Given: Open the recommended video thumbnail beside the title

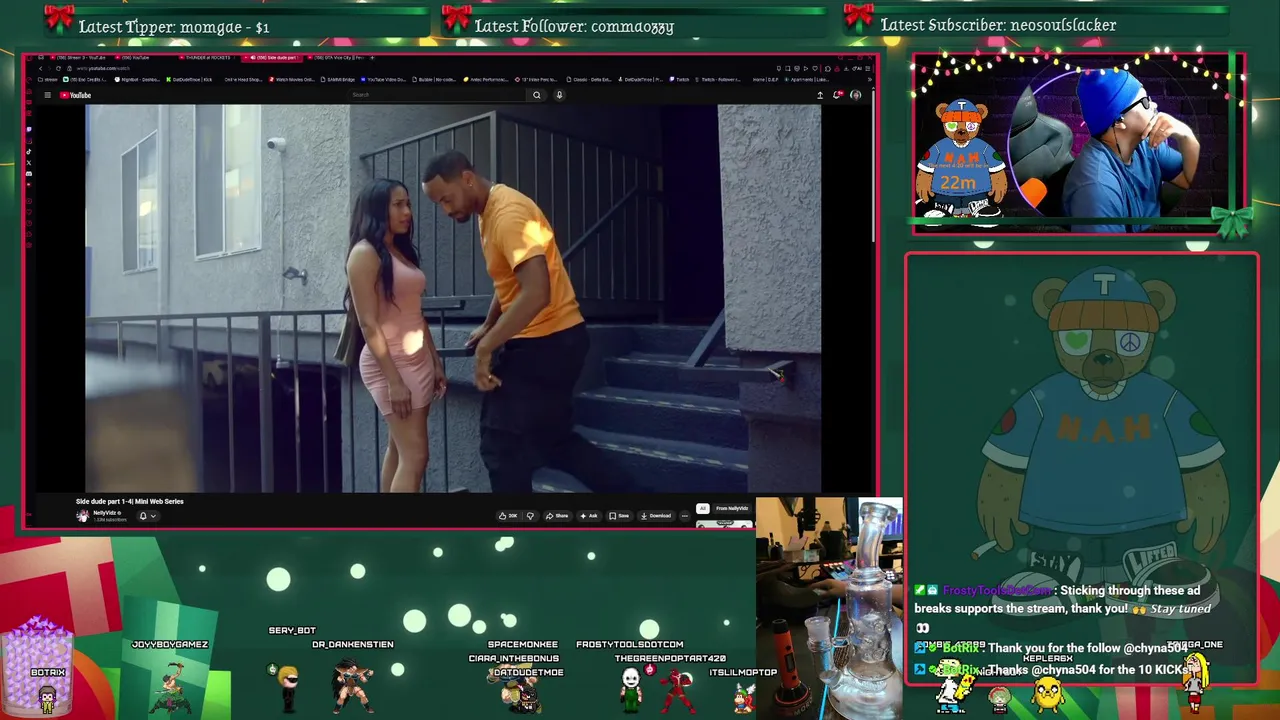Looking at the screenshot, I should point(724,523).
